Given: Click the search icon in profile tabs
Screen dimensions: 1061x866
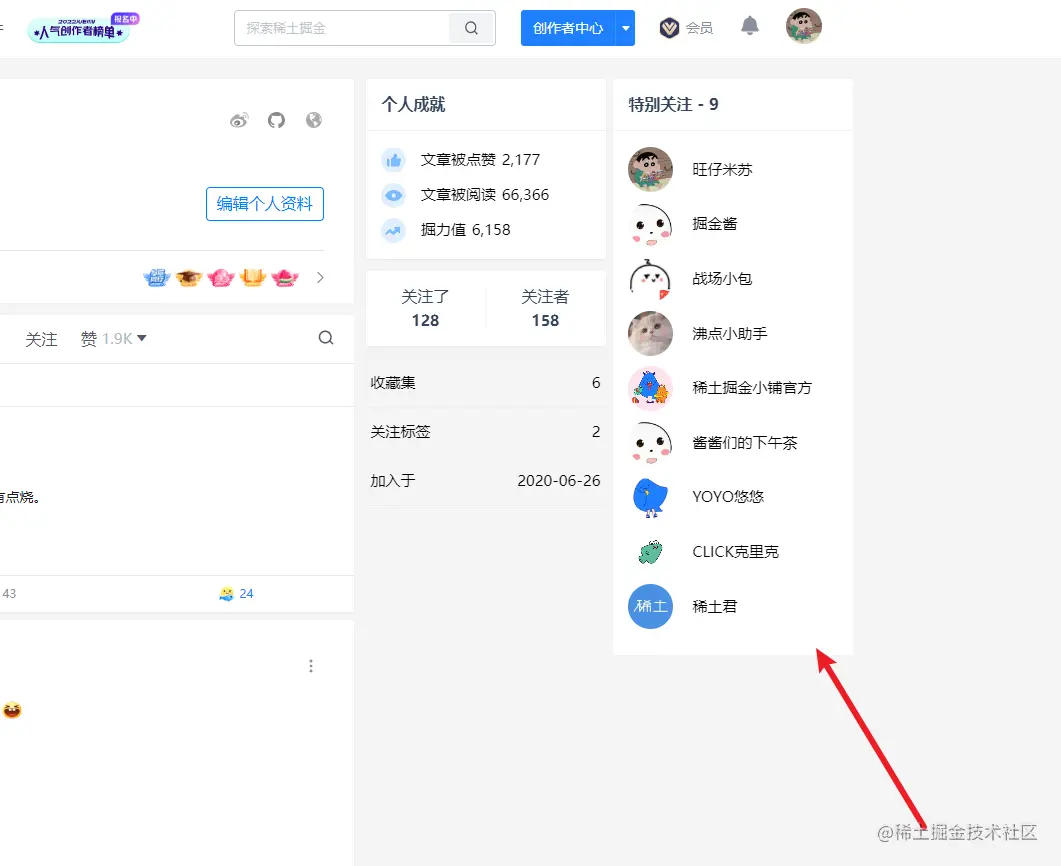Looking at the screenshot, I should 325,338.
